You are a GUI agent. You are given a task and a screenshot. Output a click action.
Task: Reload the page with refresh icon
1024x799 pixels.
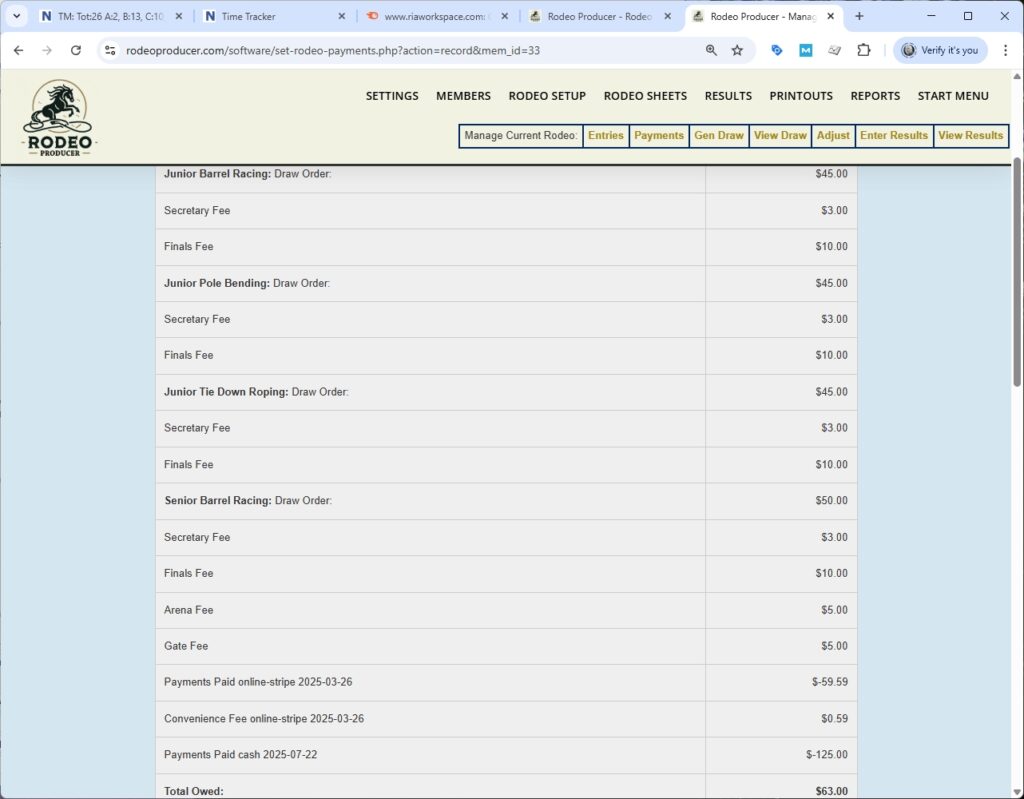coord(76,50)
